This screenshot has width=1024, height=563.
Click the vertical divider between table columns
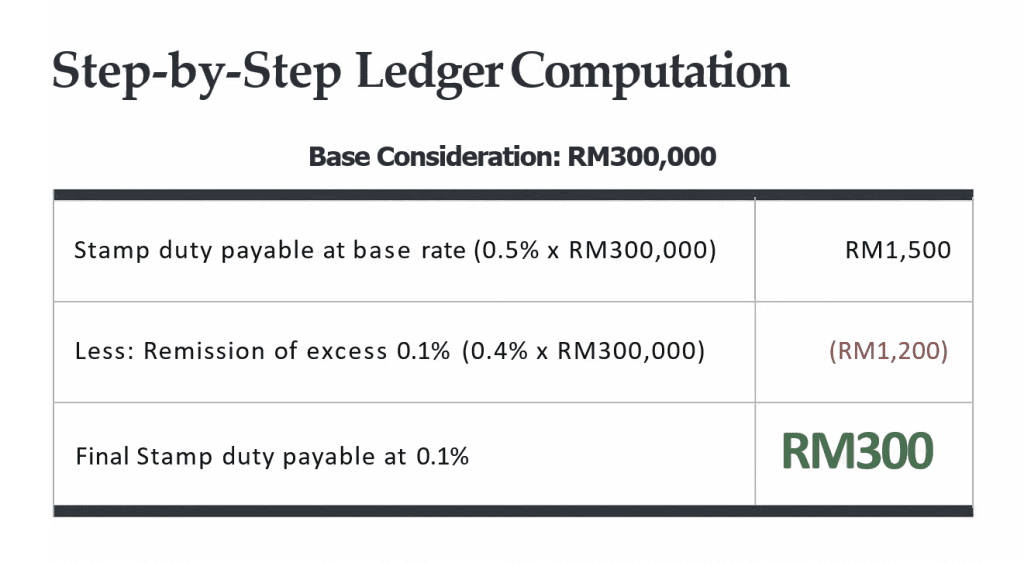pos(755,352)
